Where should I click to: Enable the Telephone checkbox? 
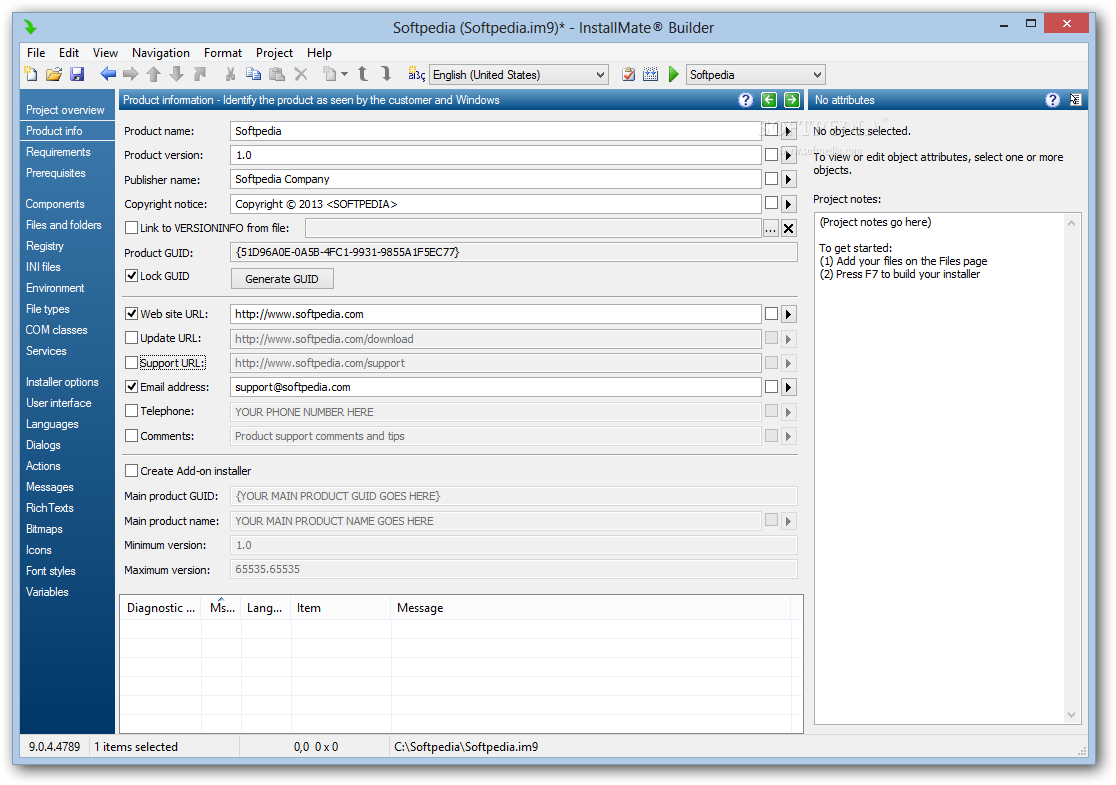tap(131, 411)
